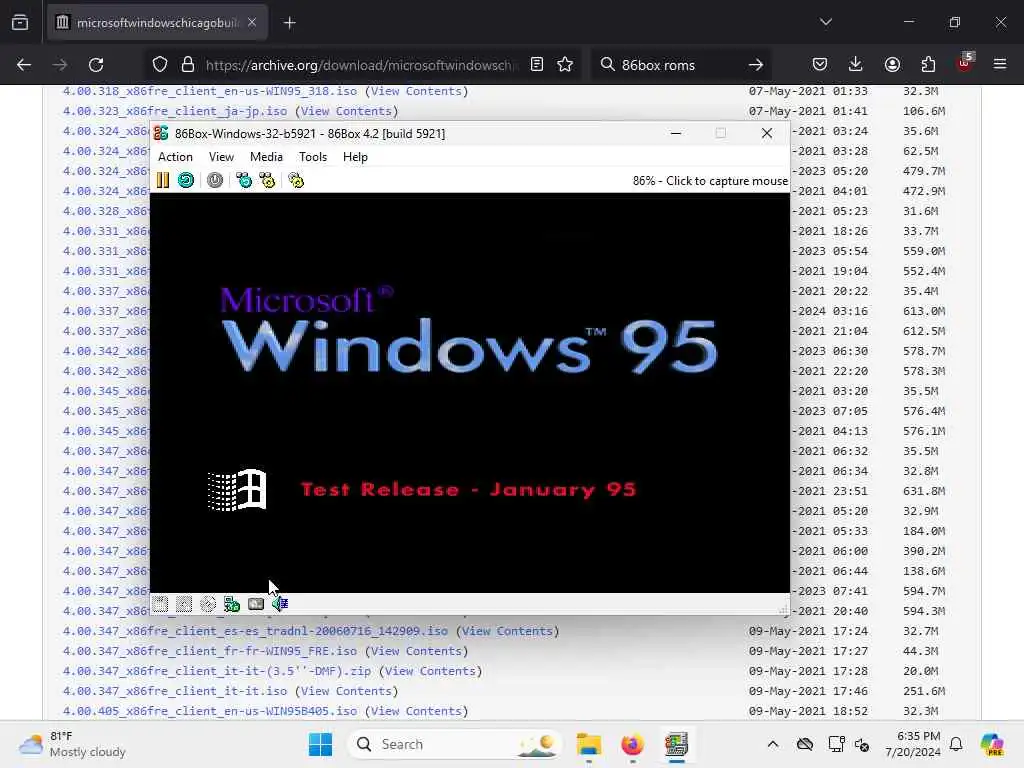
Task: Click the 86Box emulated screen to capture mouse
Action: point(470,392)
